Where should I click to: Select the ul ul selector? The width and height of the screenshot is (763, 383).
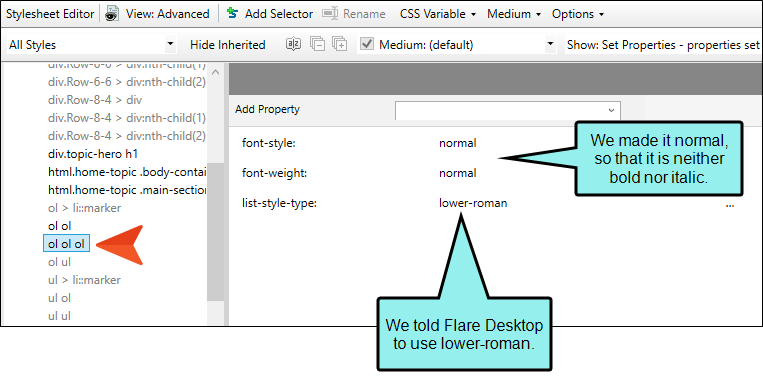(59, 316)
